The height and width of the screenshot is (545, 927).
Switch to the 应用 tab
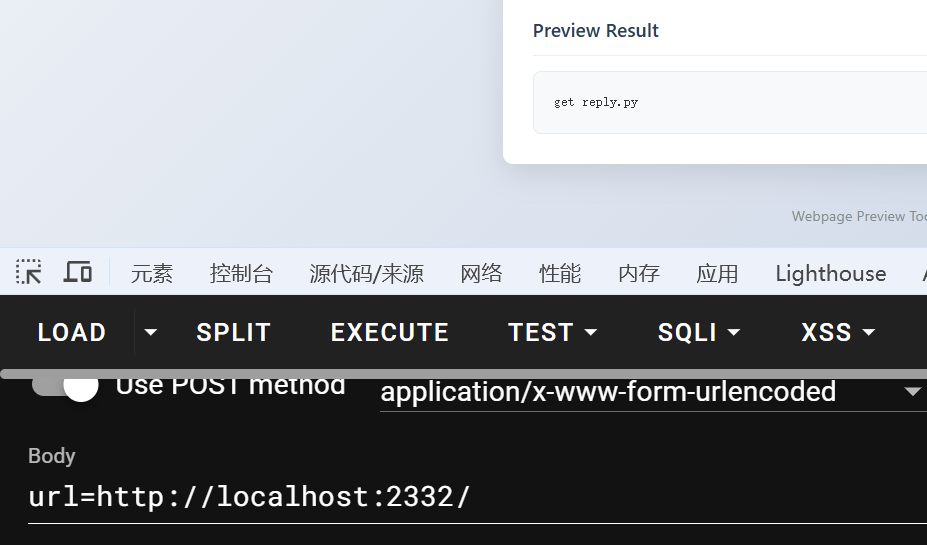(717, 273)
